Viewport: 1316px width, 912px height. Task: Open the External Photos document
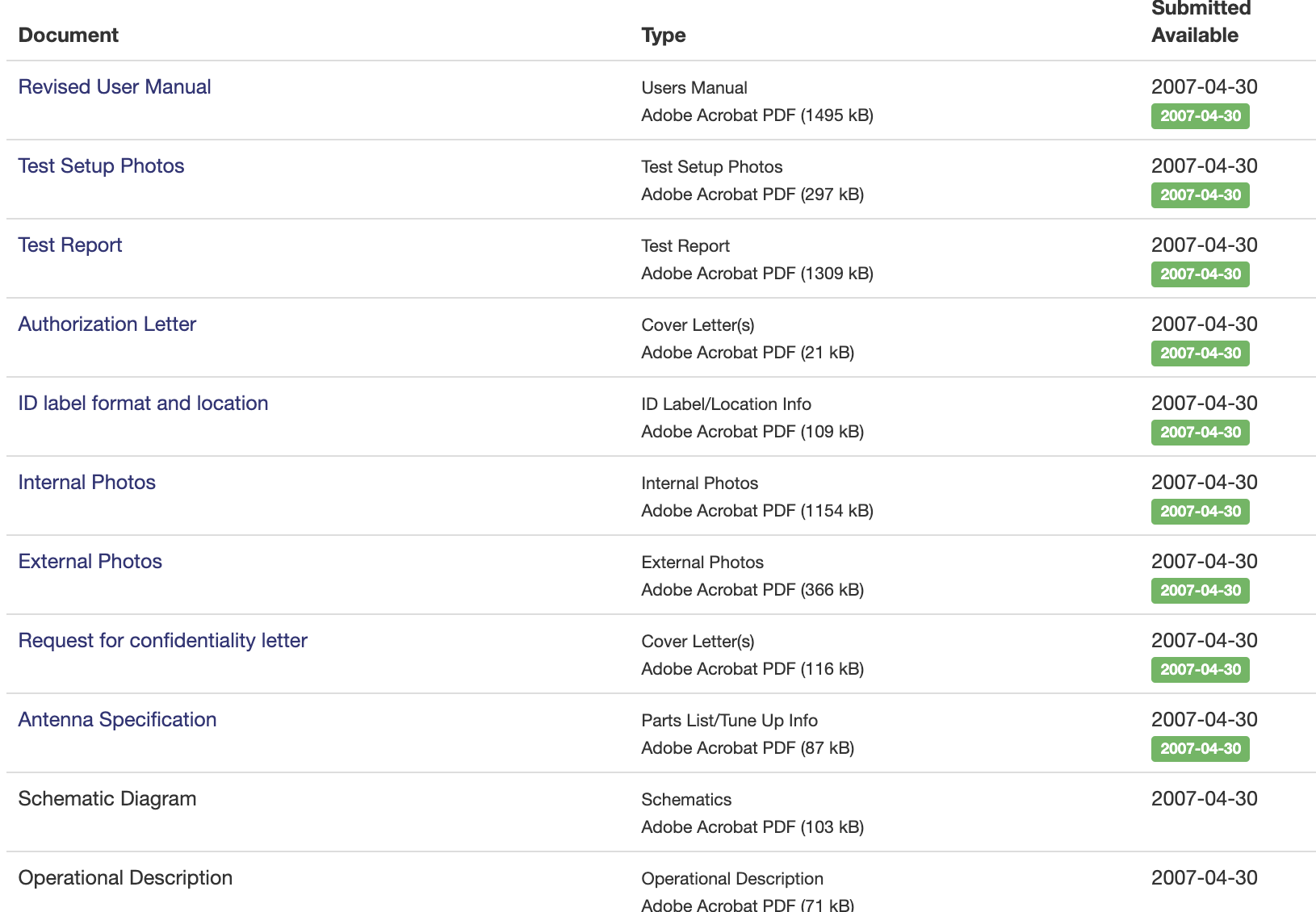coord(90,561)
